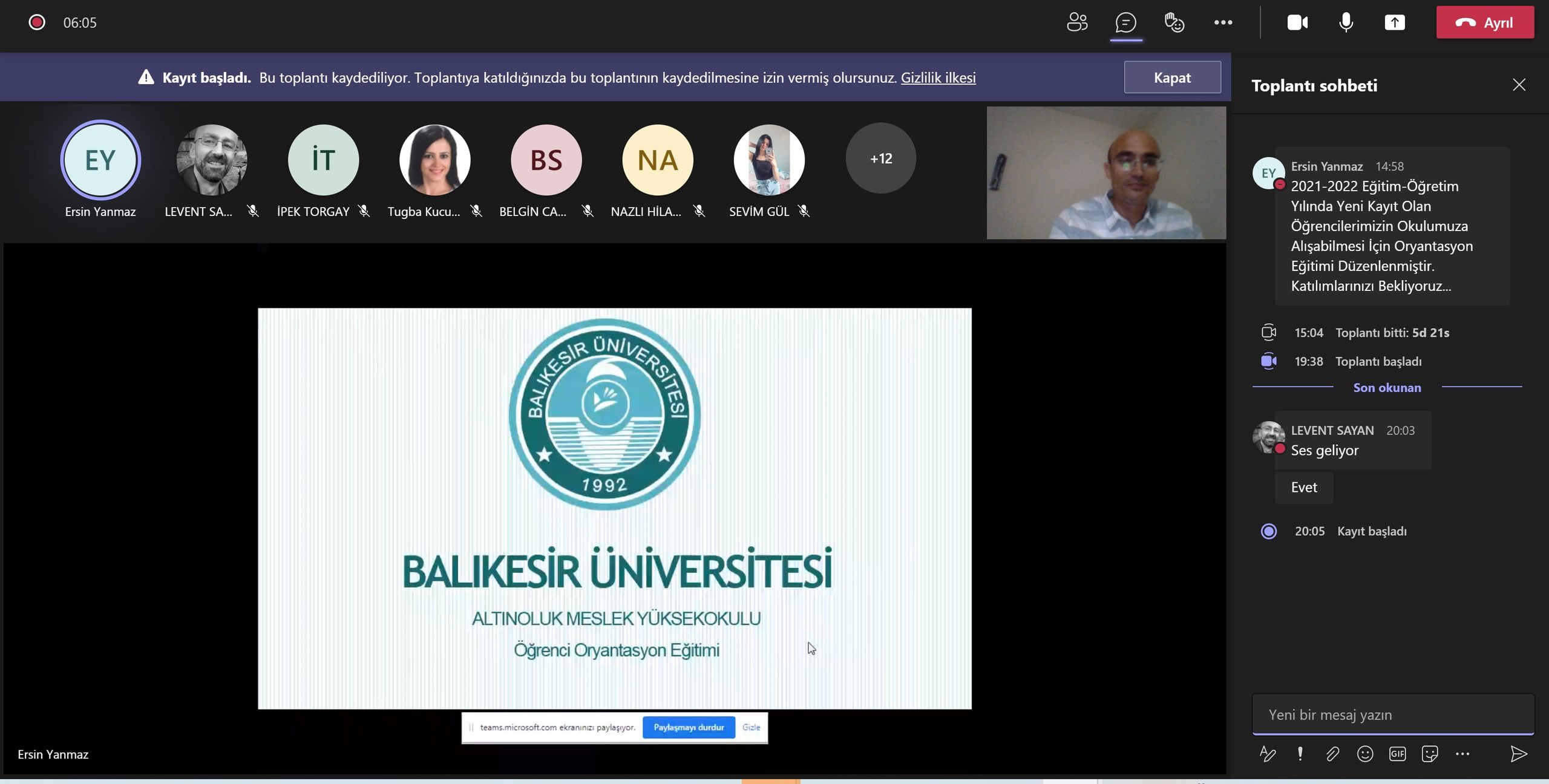Open more messaging options ellipsis
This screenshot has width=1549, height=784.
1462,754
